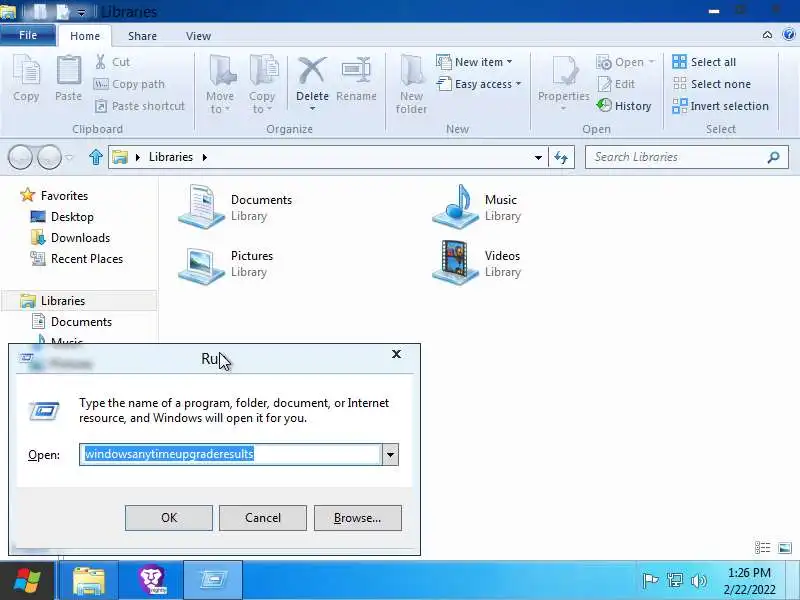
Task: Click Browse... in the Run dialog
Action: pos(358,518)
